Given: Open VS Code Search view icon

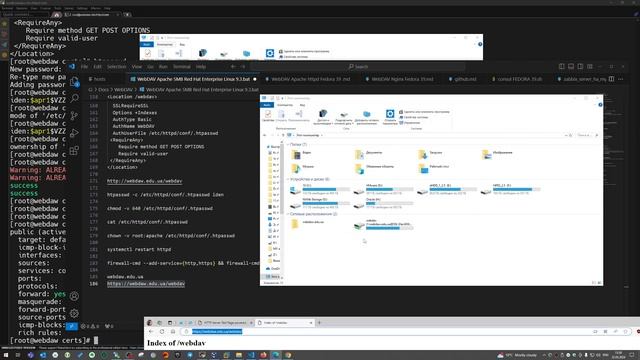Looking at the screenshot, I should pos(74,98).
